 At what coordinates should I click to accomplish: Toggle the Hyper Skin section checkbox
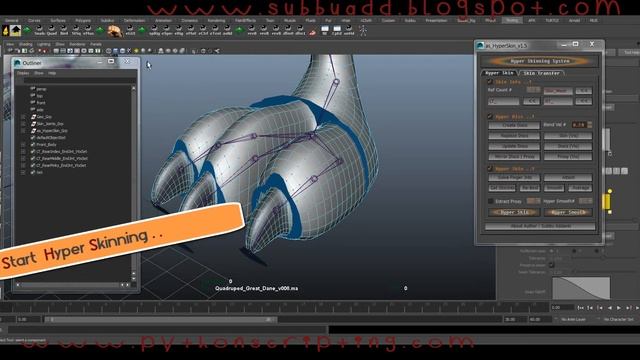coord(490,168)
